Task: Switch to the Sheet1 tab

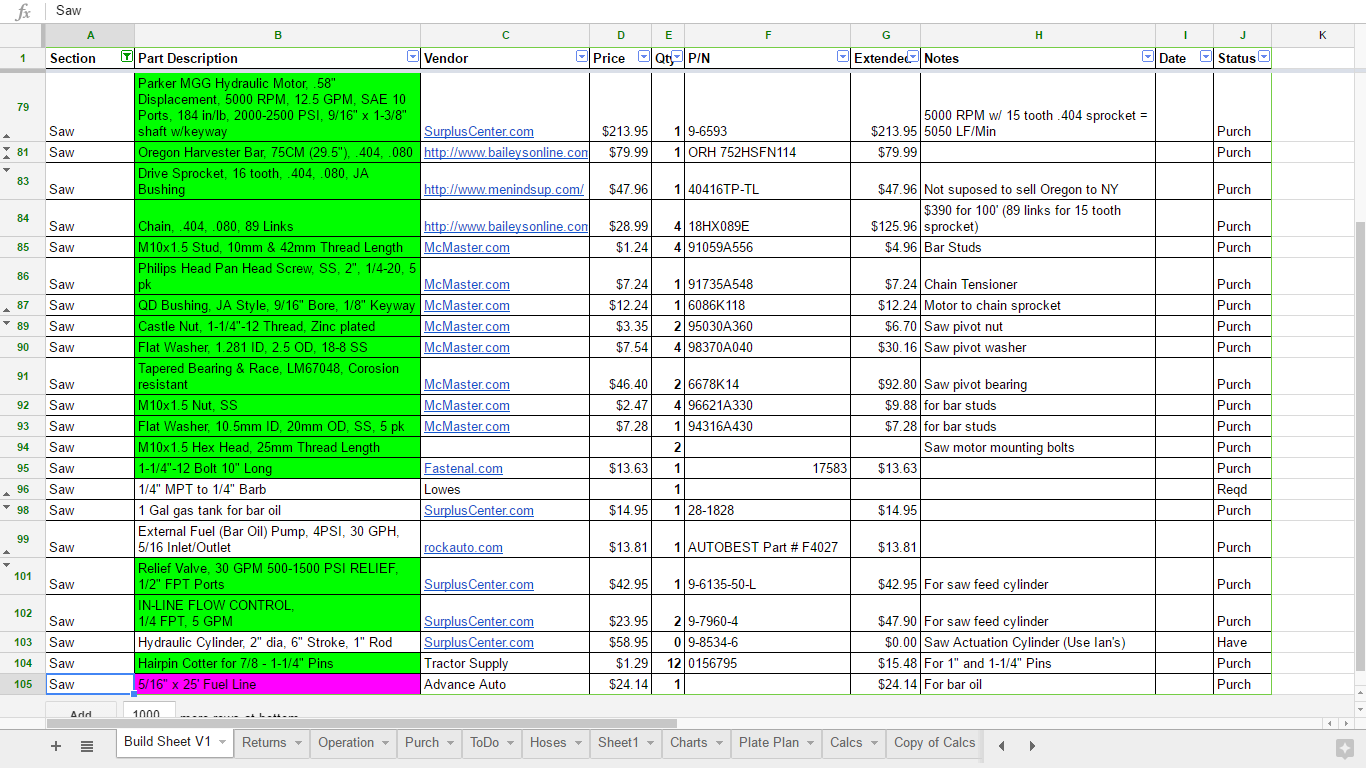Action: [618, 743]
